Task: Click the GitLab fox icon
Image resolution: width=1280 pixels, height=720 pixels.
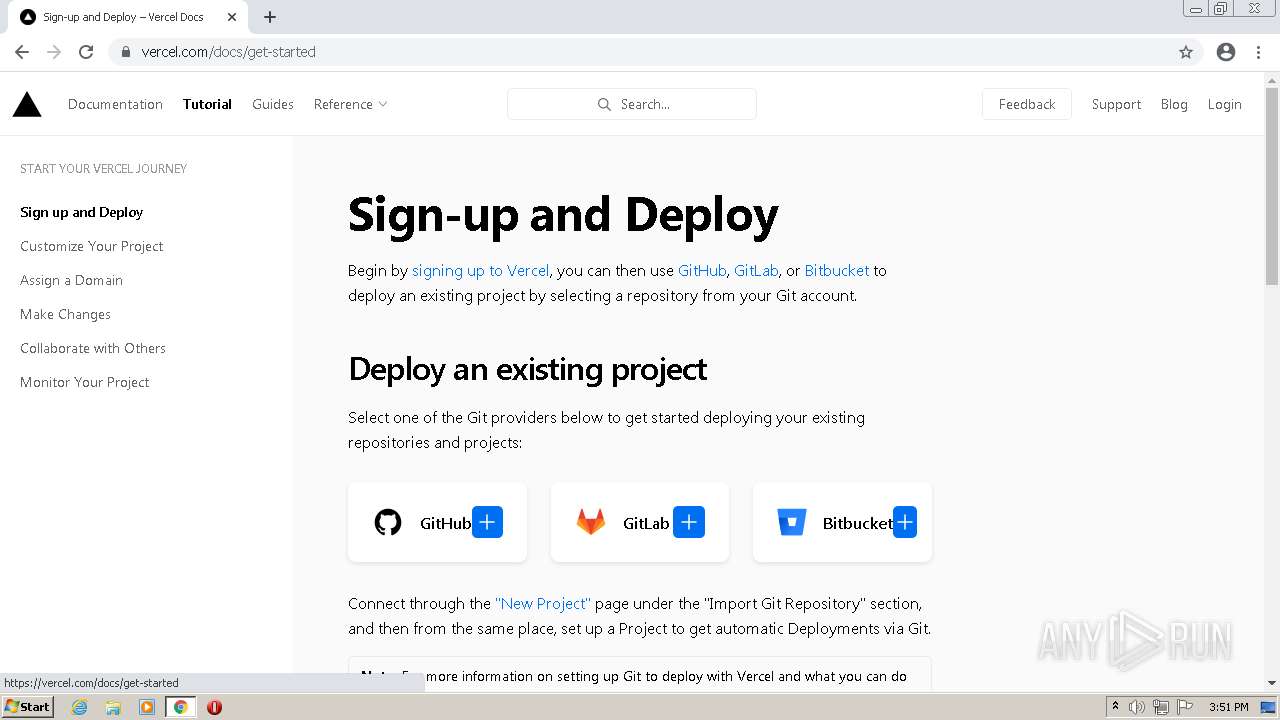Action: [x=590, y=522]
